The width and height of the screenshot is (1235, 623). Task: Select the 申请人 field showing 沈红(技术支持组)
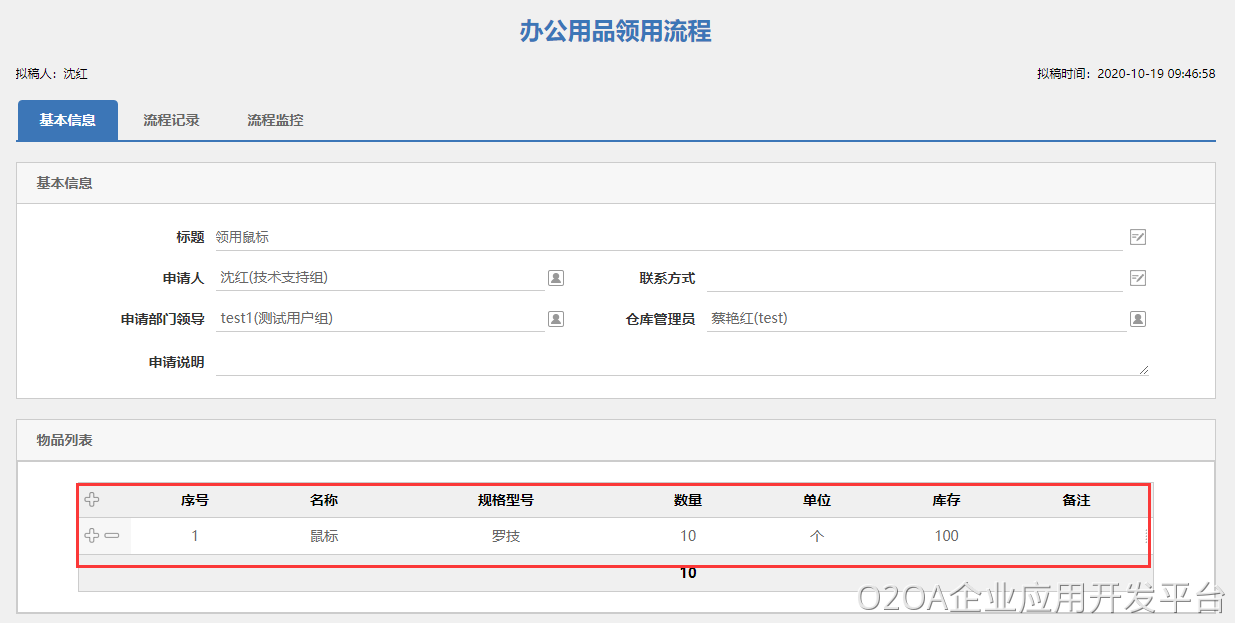[x=378, y=278]
